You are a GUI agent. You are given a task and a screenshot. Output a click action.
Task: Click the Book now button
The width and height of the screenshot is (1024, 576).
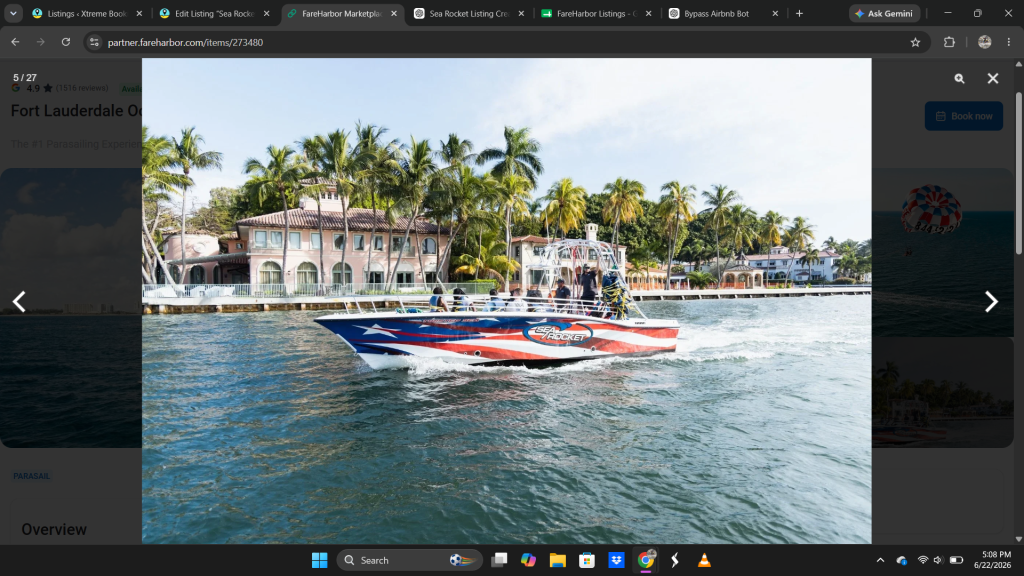tap(963, 116)
